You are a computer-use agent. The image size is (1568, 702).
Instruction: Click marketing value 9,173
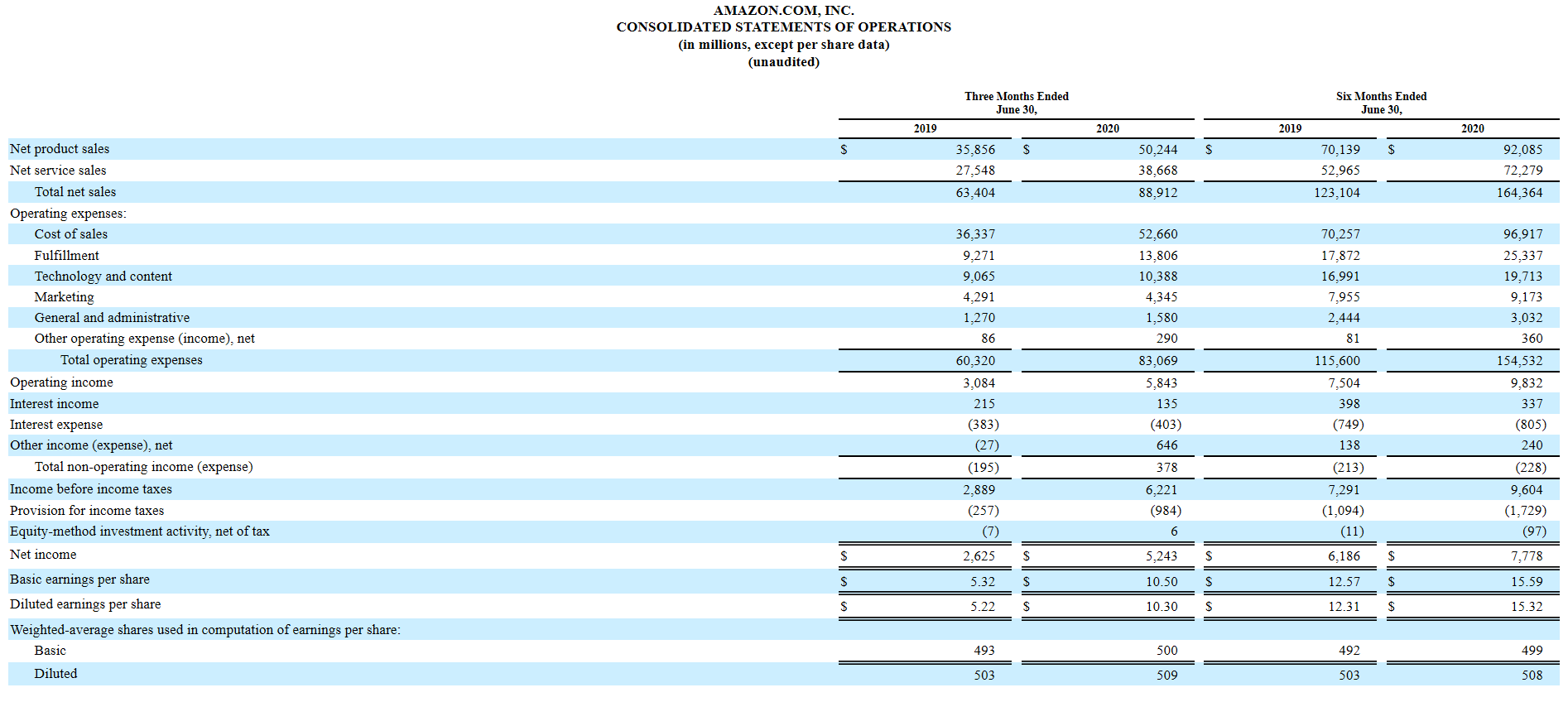(x=1526, y=297)
